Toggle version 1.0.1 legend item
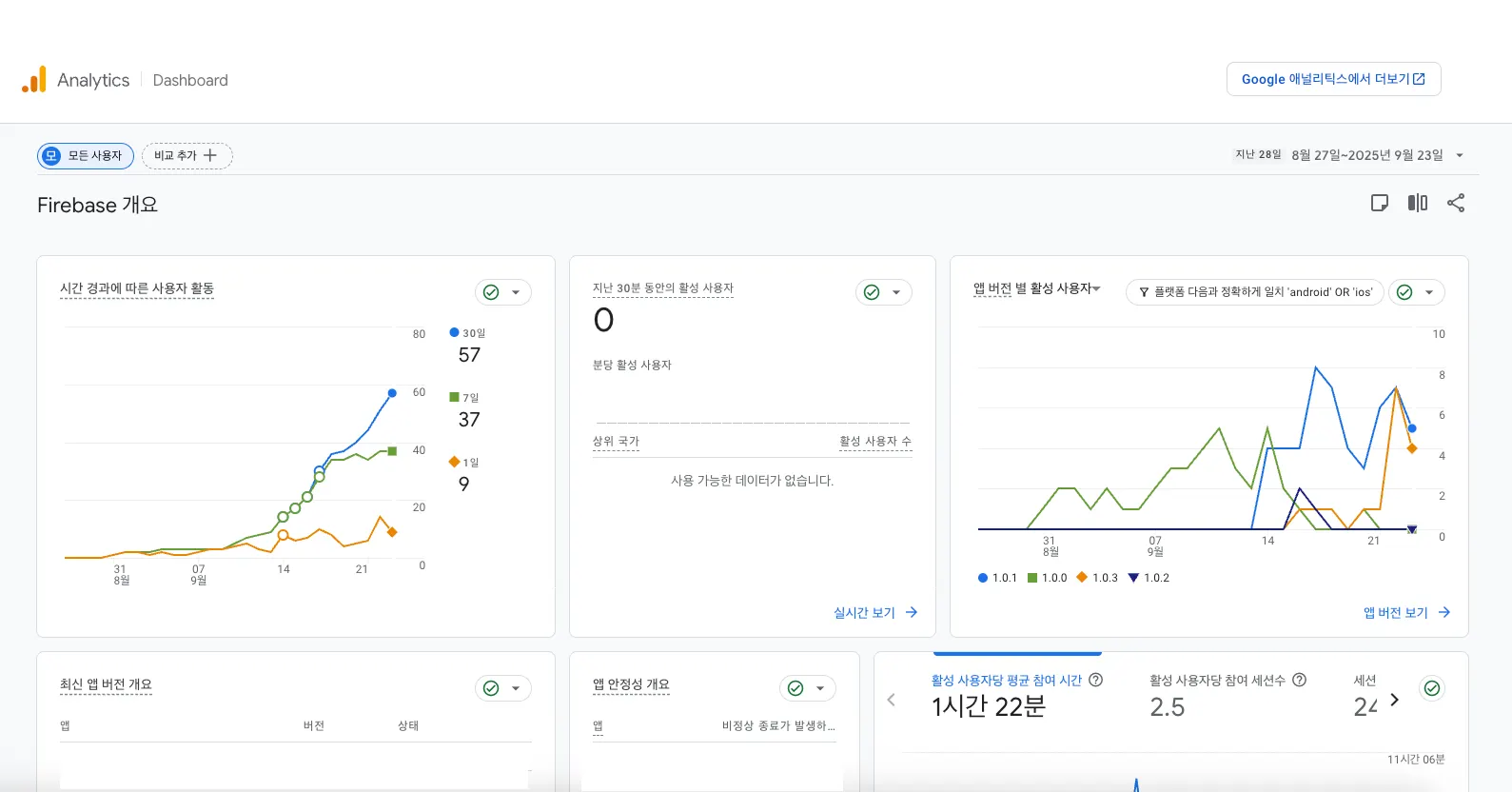This screenshot has width=1512, height=792. pyautogui.click(x=997, y=578)
